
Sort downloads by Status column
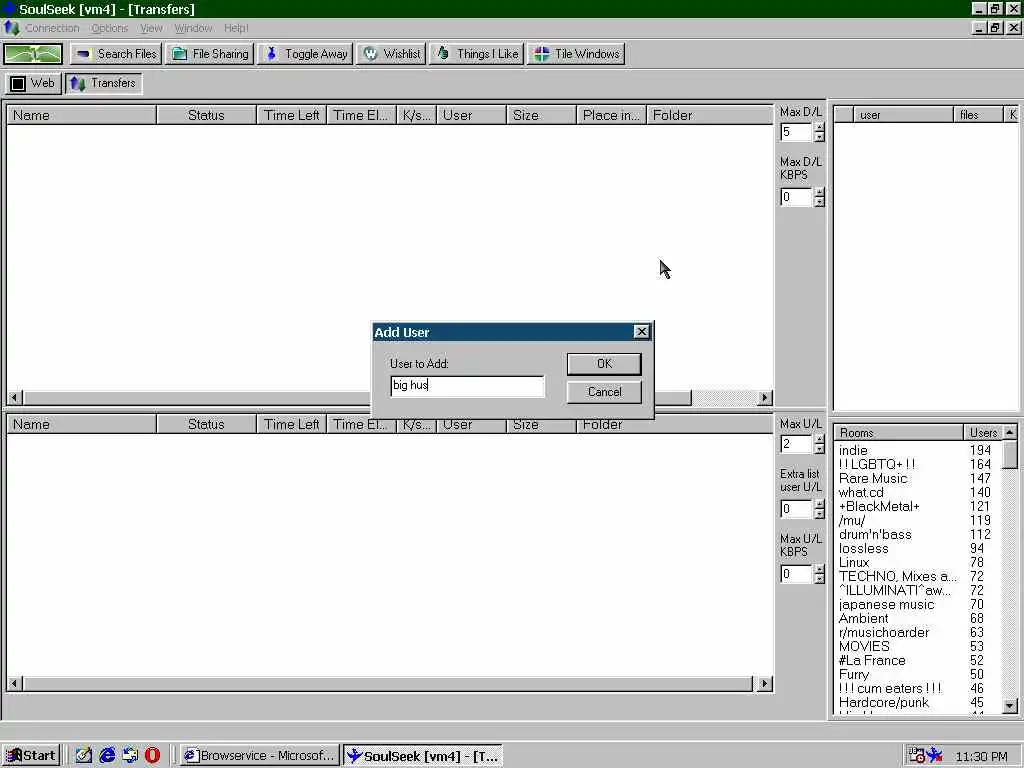[206, 115]
